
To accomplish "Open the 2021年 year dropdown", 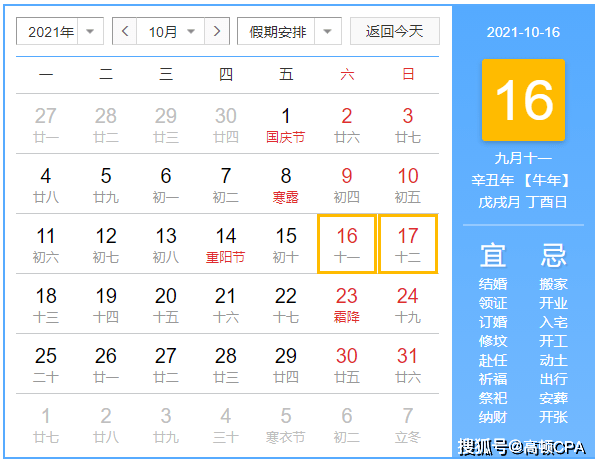I will tap(60, 31).
